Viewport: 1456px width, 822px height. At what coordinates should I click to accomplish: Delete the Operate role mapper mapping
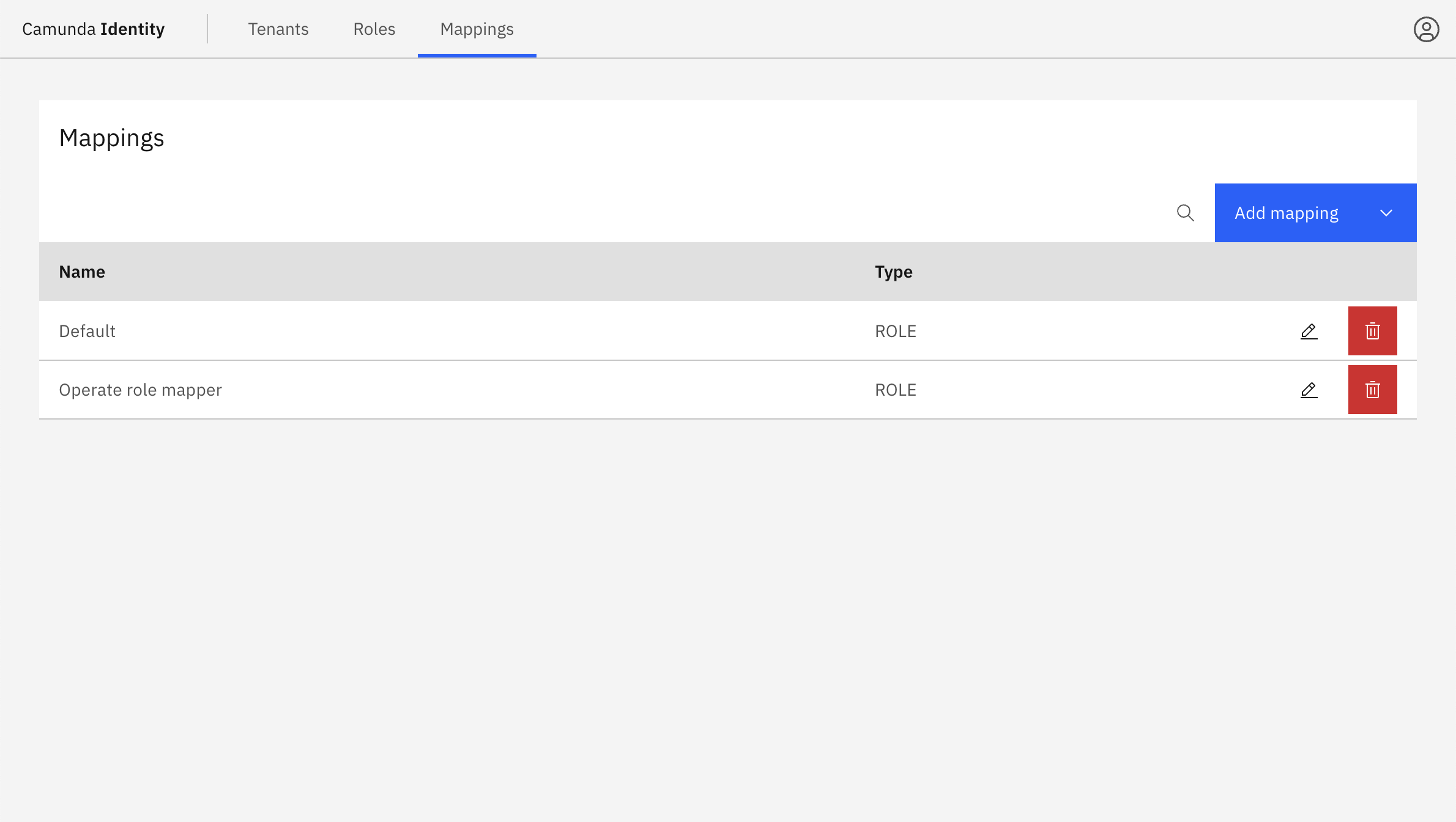1372,390
